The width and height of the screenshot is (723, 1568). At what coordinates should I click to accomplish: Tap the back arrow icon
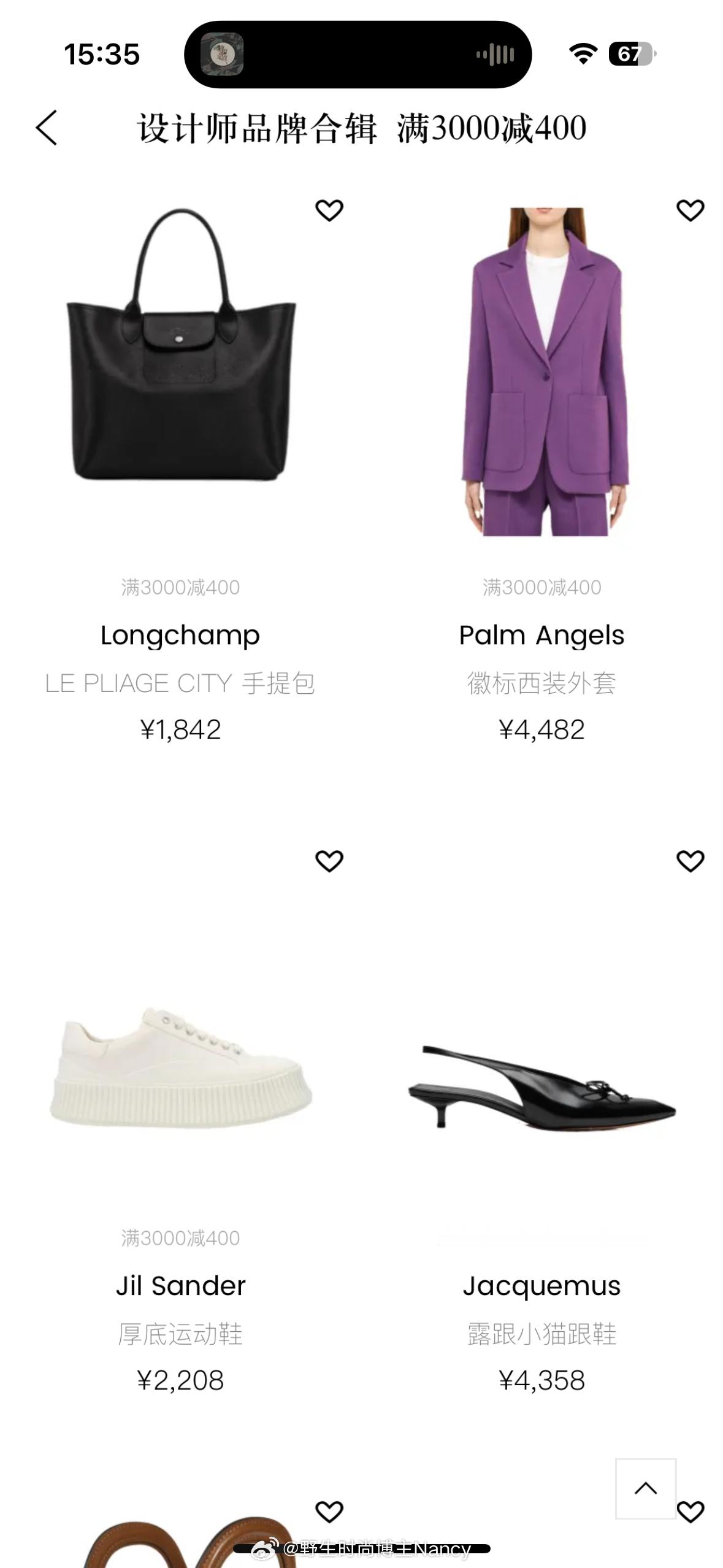(47, 128)
